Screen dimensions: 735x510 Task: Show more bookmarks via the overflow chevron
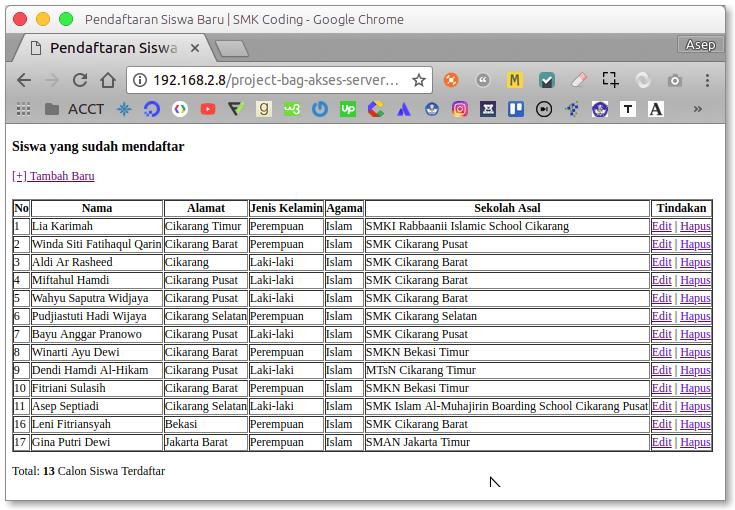(x=698, y=109)
